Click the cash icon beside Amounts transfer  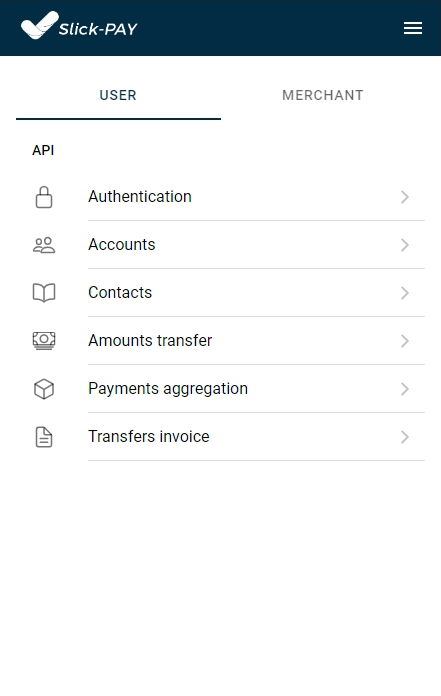(44, 341)
